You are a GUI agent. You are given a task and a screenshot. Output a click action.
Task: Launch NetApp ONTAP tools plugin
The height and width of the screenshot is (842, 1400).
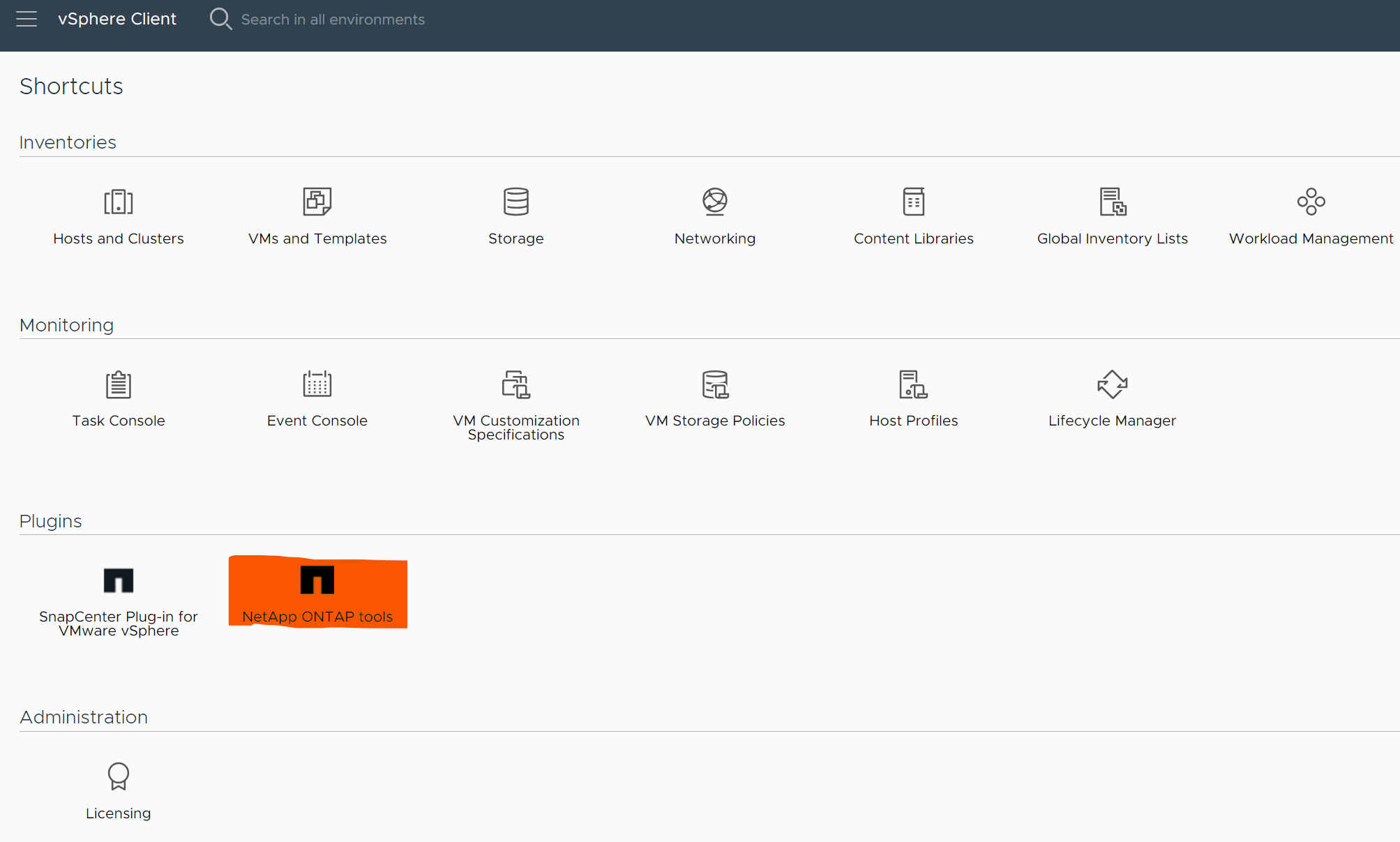[317, 590]
